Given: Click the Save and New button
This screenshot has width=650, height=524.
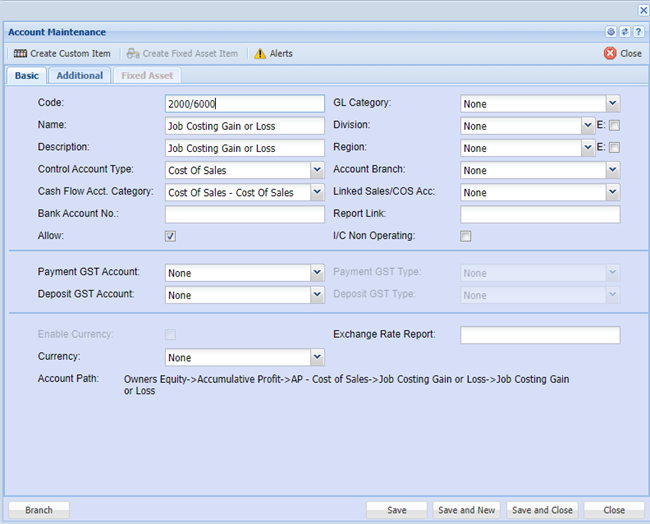Looking at the screenshot, I should pyautogui.click(x=467, y=510).
